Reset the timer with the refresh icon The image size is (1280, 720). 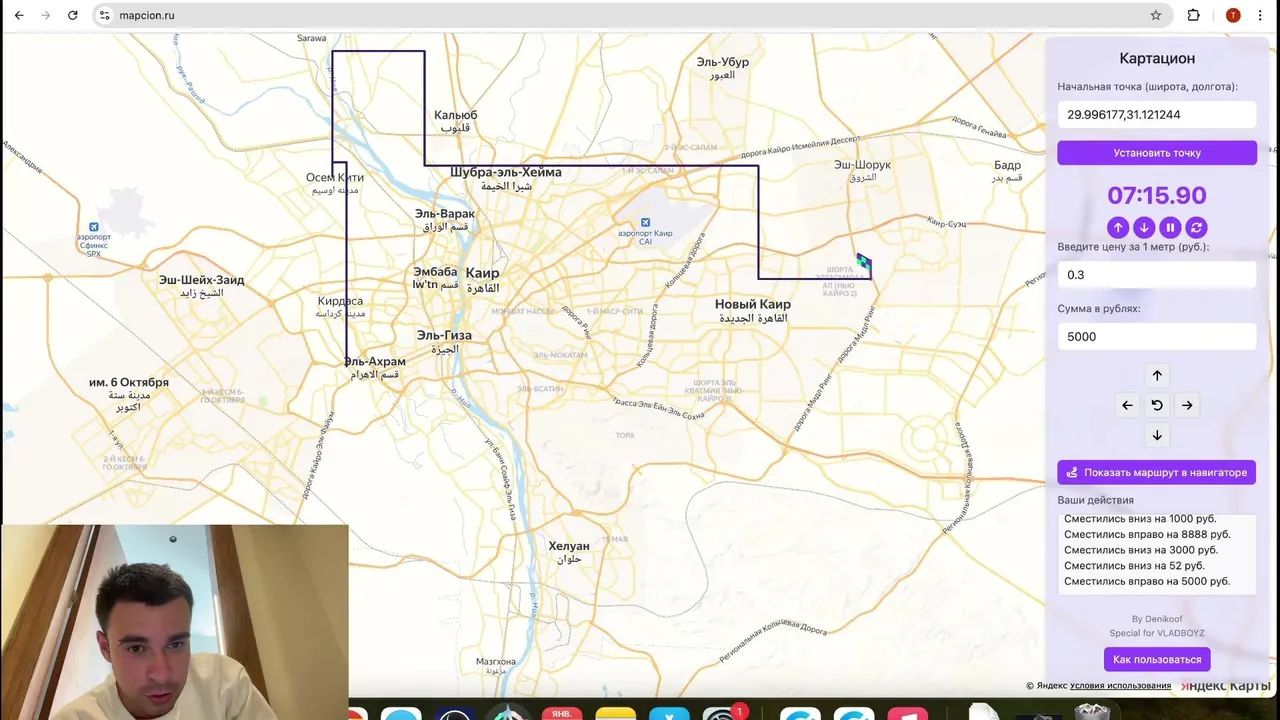click(x=1197, y=227)
